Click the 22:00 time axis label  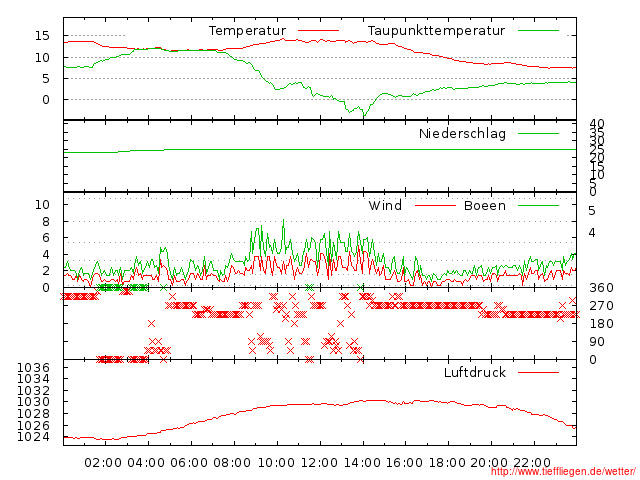coord(532,463)
